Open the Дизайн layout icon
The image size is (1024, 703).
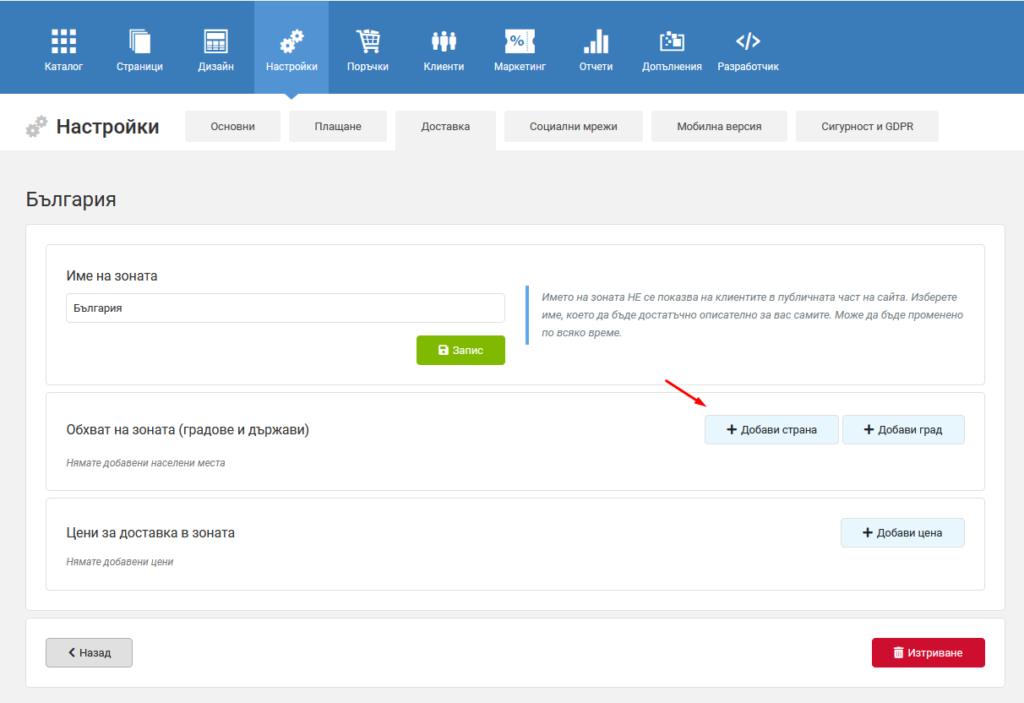(216, 42)
